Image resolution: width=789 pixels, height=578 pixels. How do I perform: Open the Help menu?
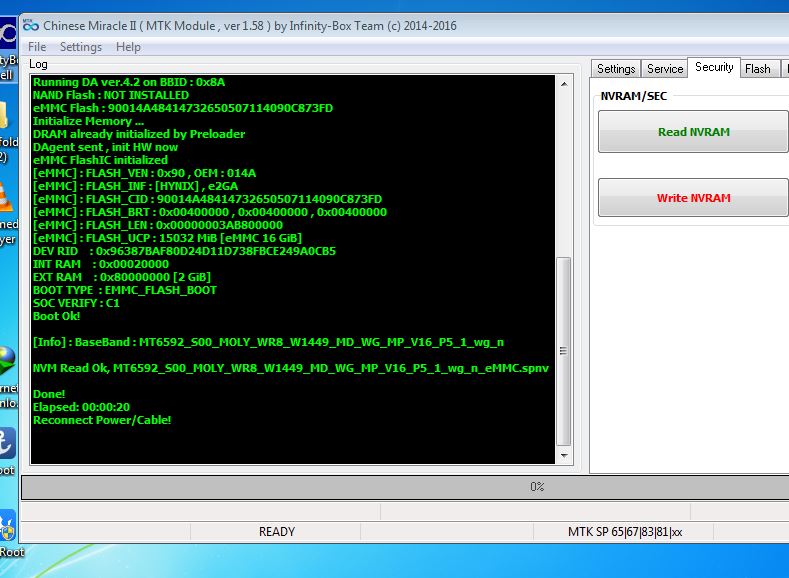point(128,47)
